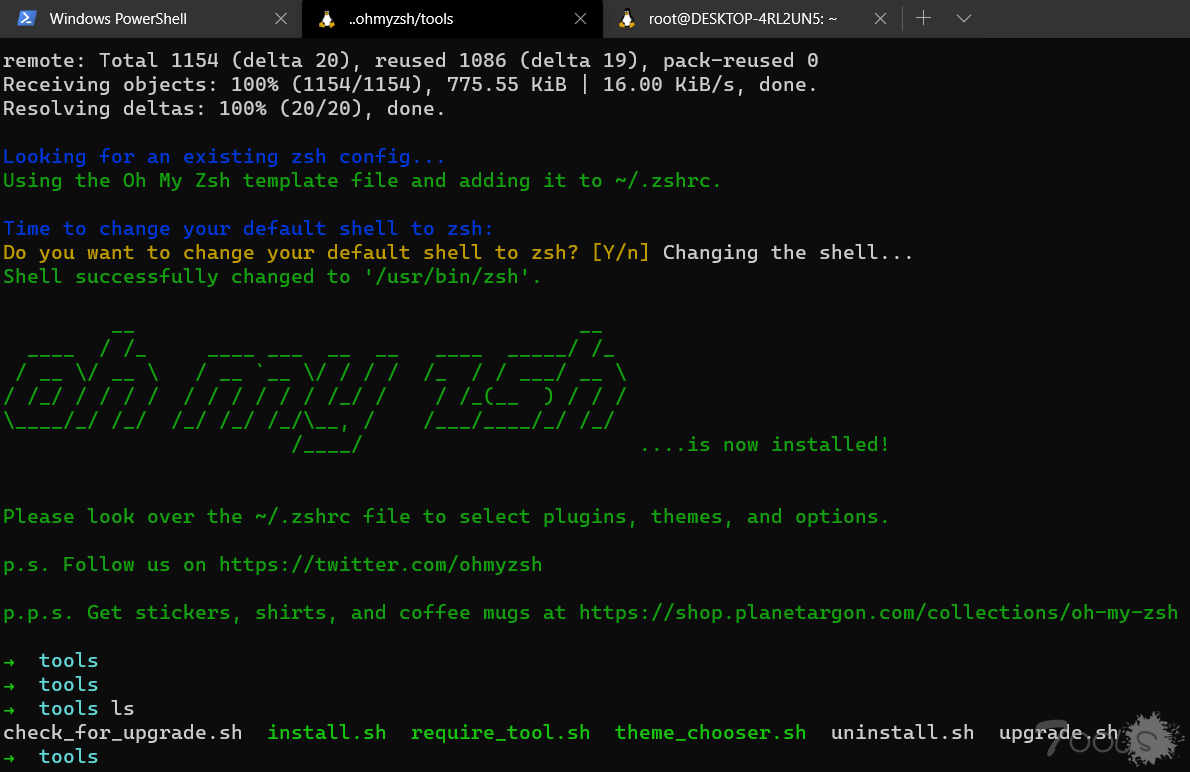Image resolution: width=1190 pixels, height=772 pixels.
Task: Click the 'Changing the shell...' text
Action: click(x=788, y=253)
